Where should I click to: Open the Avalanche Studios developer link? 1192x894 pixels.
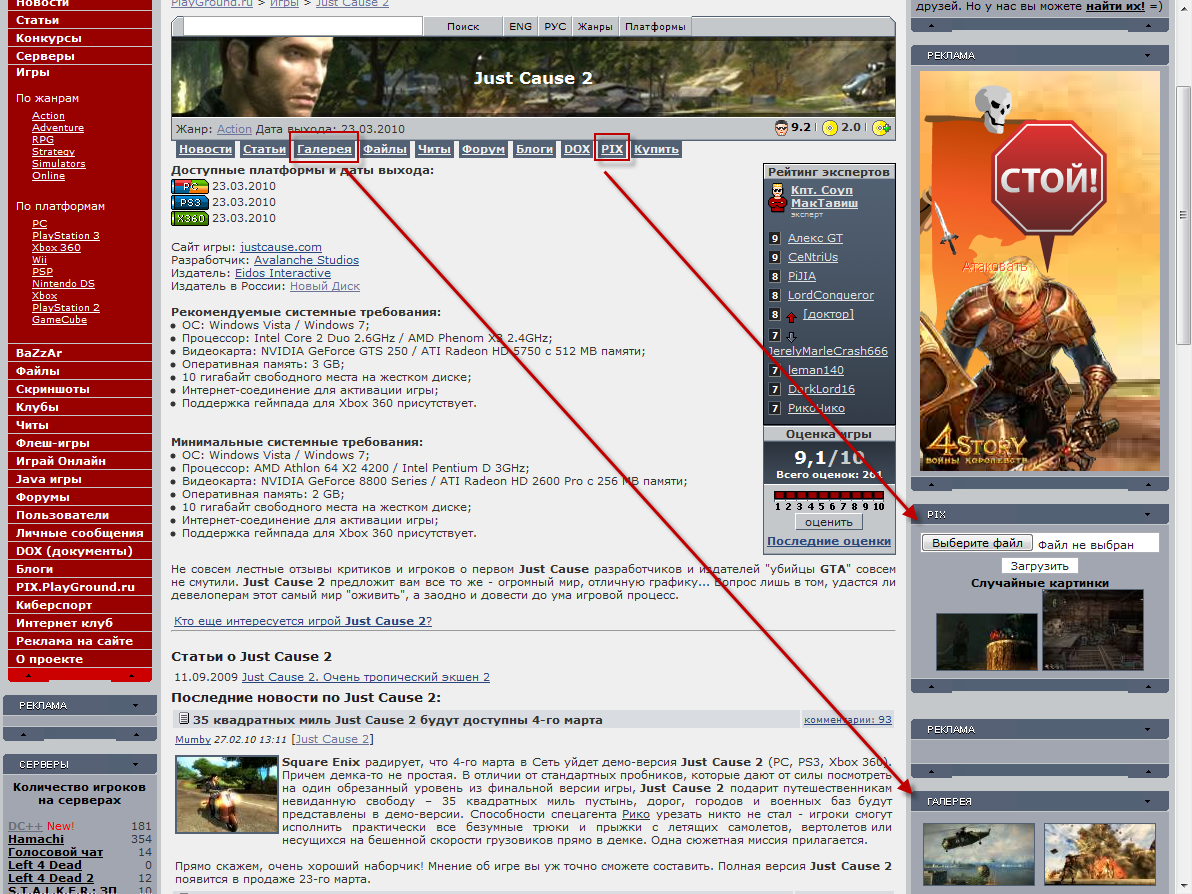(x=306, y=260)
